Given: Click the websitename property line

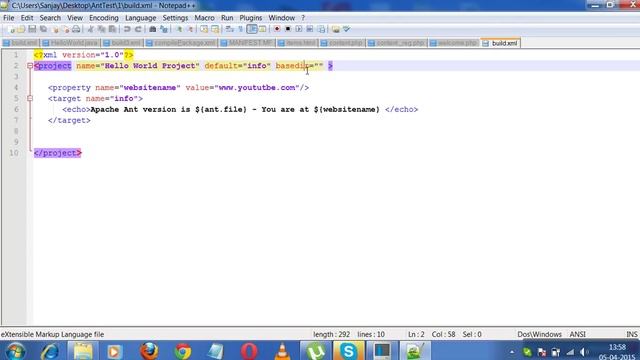Looking at the screenshot, I should (x=178, y=88).
